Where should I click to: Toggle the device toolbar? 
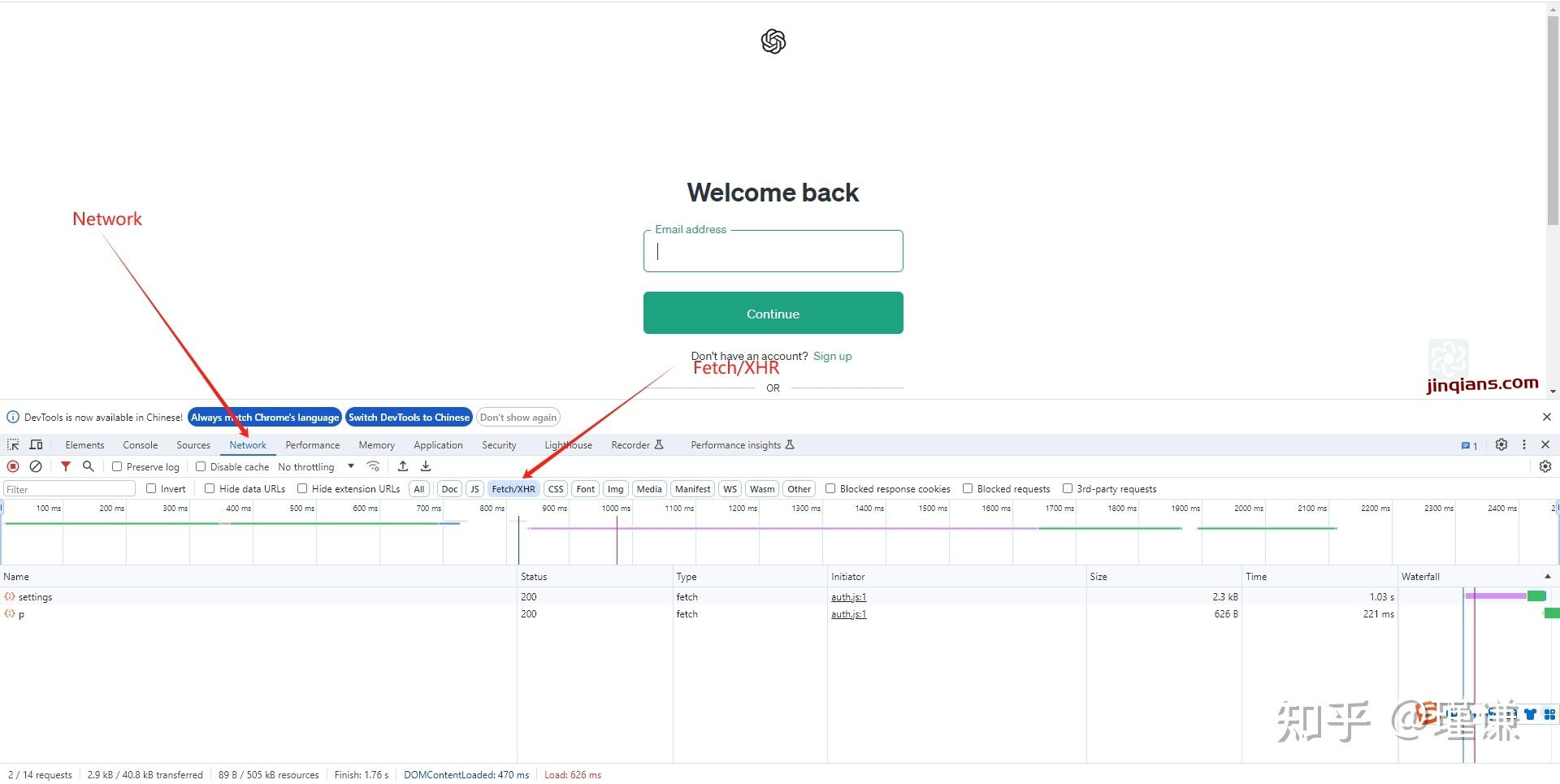pos(36,444)
